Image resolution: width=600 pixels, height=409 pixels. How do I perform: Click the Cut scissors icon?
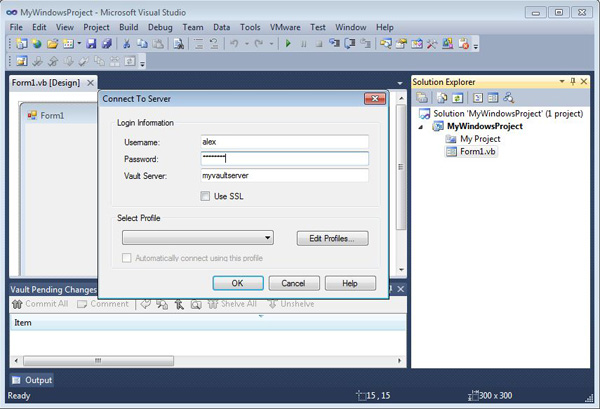coord(127,45)
